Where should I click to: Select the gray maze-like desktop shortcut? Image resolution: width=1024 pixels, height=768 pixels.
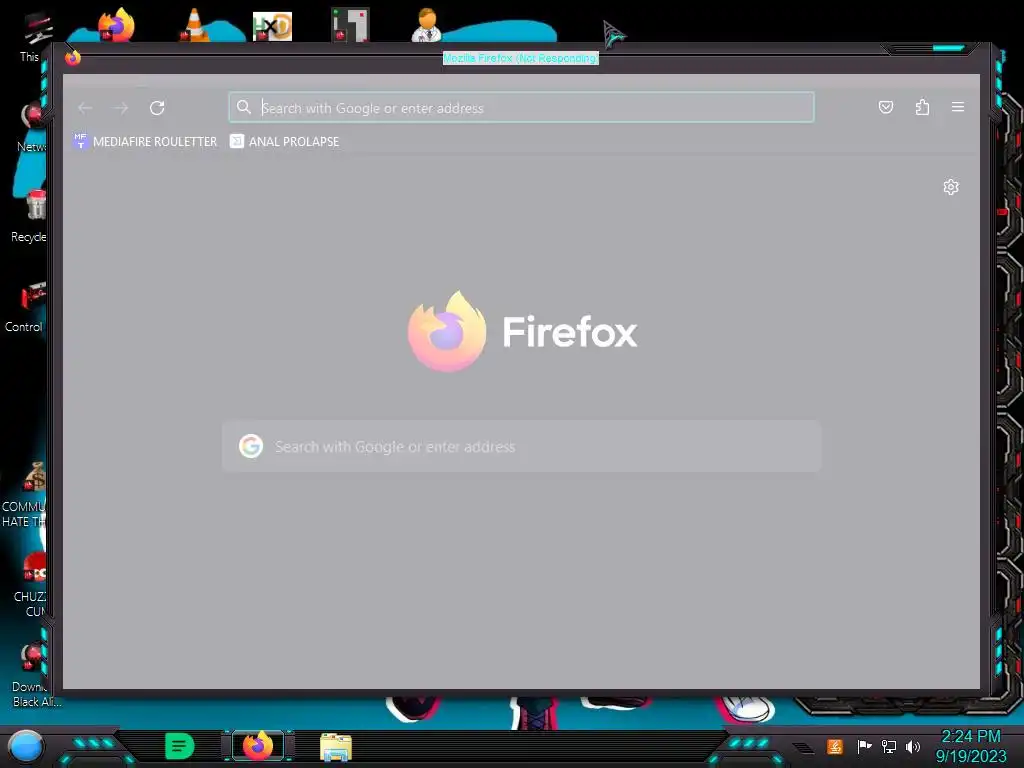click(350, 25)
